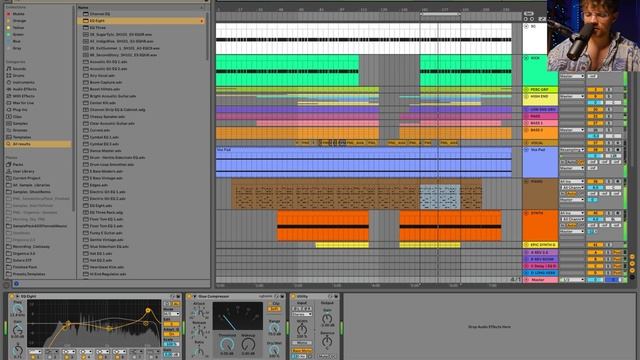Click the Glue Compressor gain reduction meter display
640x360 pixels.
tap(238, 316)
